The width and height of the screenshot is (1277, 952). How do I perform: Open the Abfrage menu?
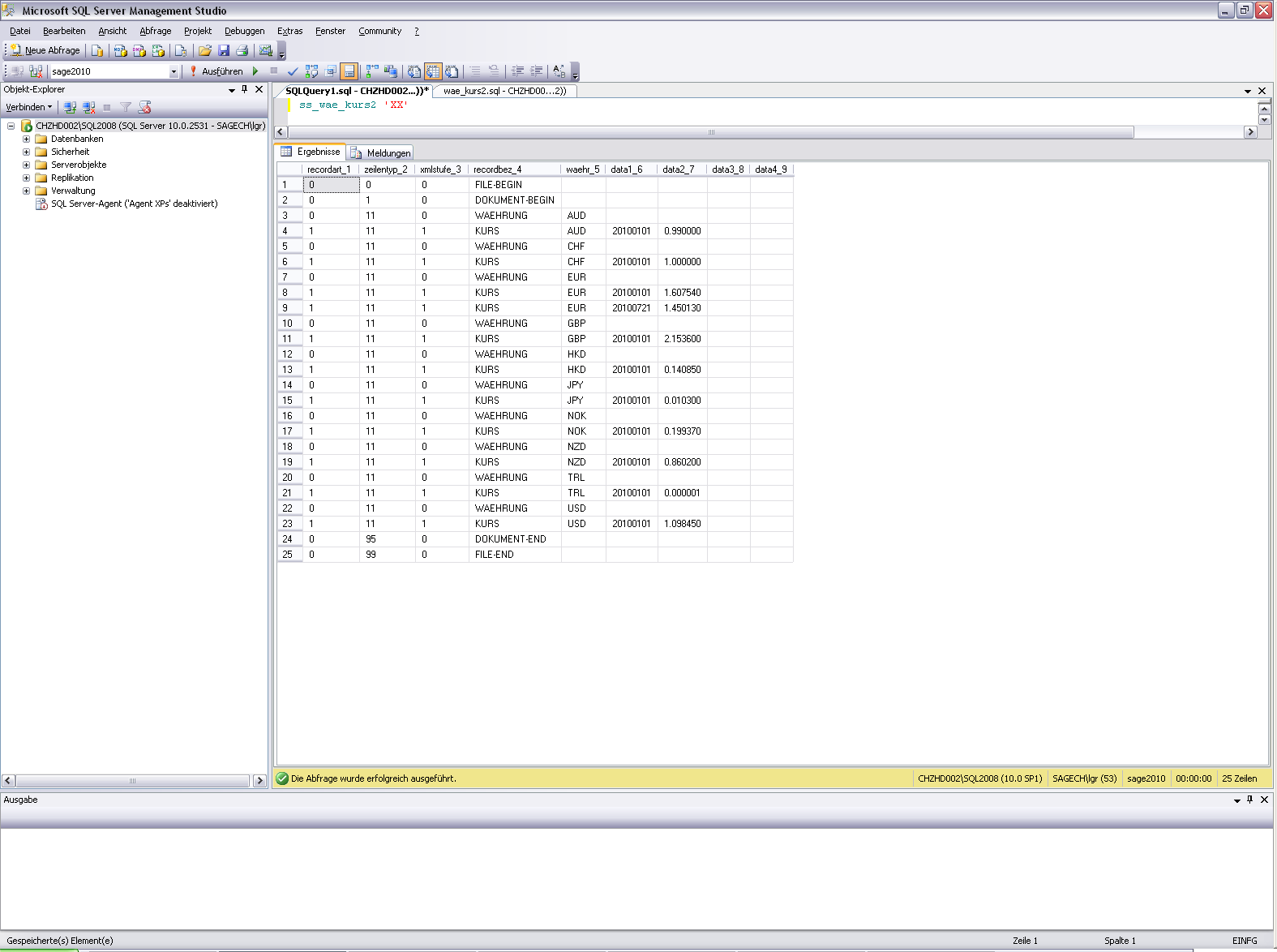pos(156,31)
